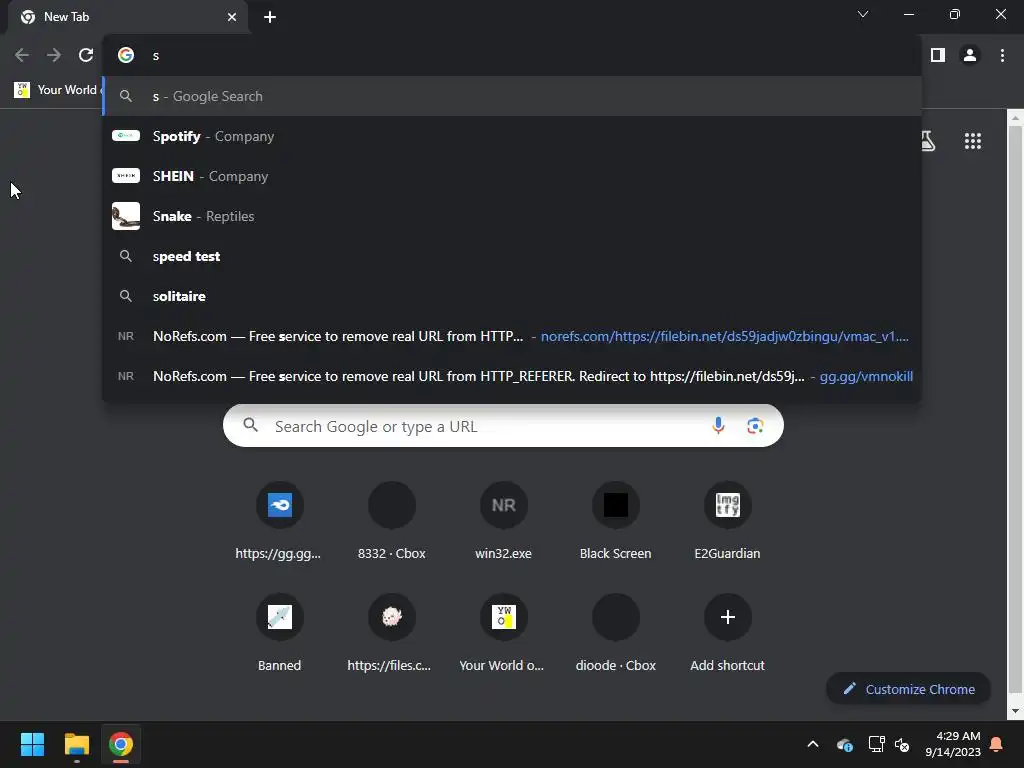
Task: Click the display network tray icon
Action: coord(876,744)
